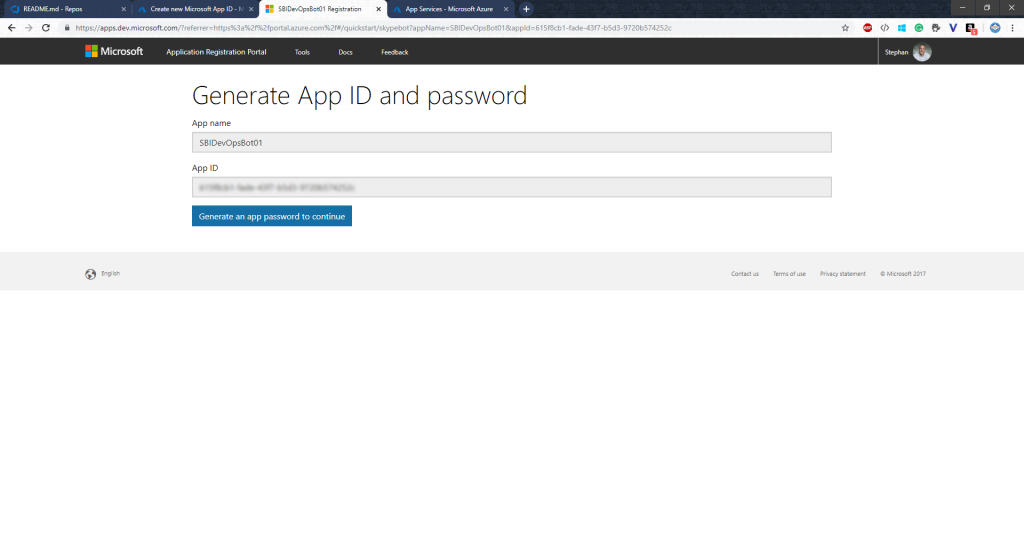
Task: Bookmark this page with the star
Action: tap(845, 28)
